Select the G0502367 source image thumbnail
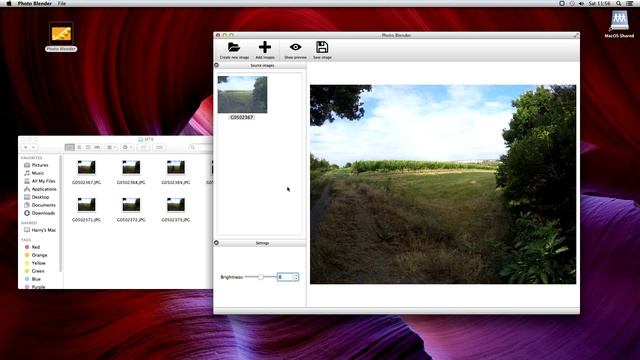Screen dimensions: 640x360 (242, 95)
